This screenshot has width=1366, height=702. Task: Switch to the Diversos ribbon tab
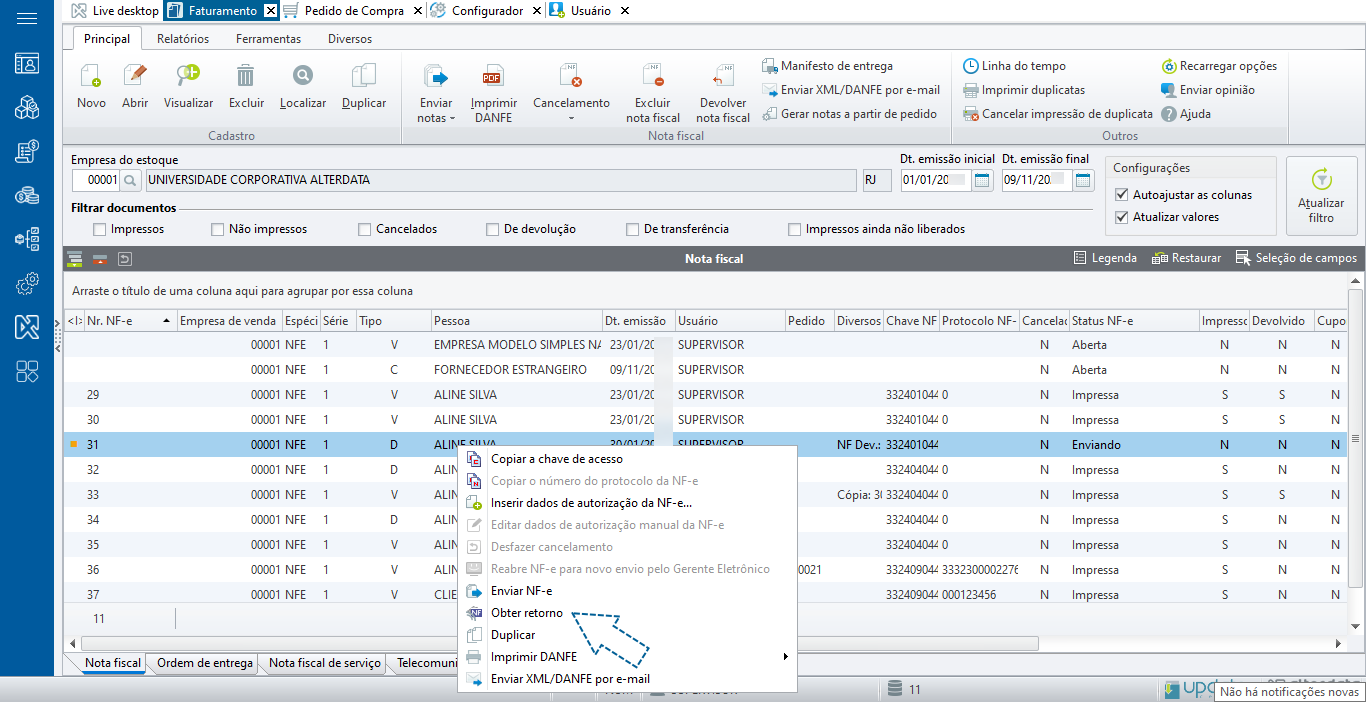tap(350, 39)
